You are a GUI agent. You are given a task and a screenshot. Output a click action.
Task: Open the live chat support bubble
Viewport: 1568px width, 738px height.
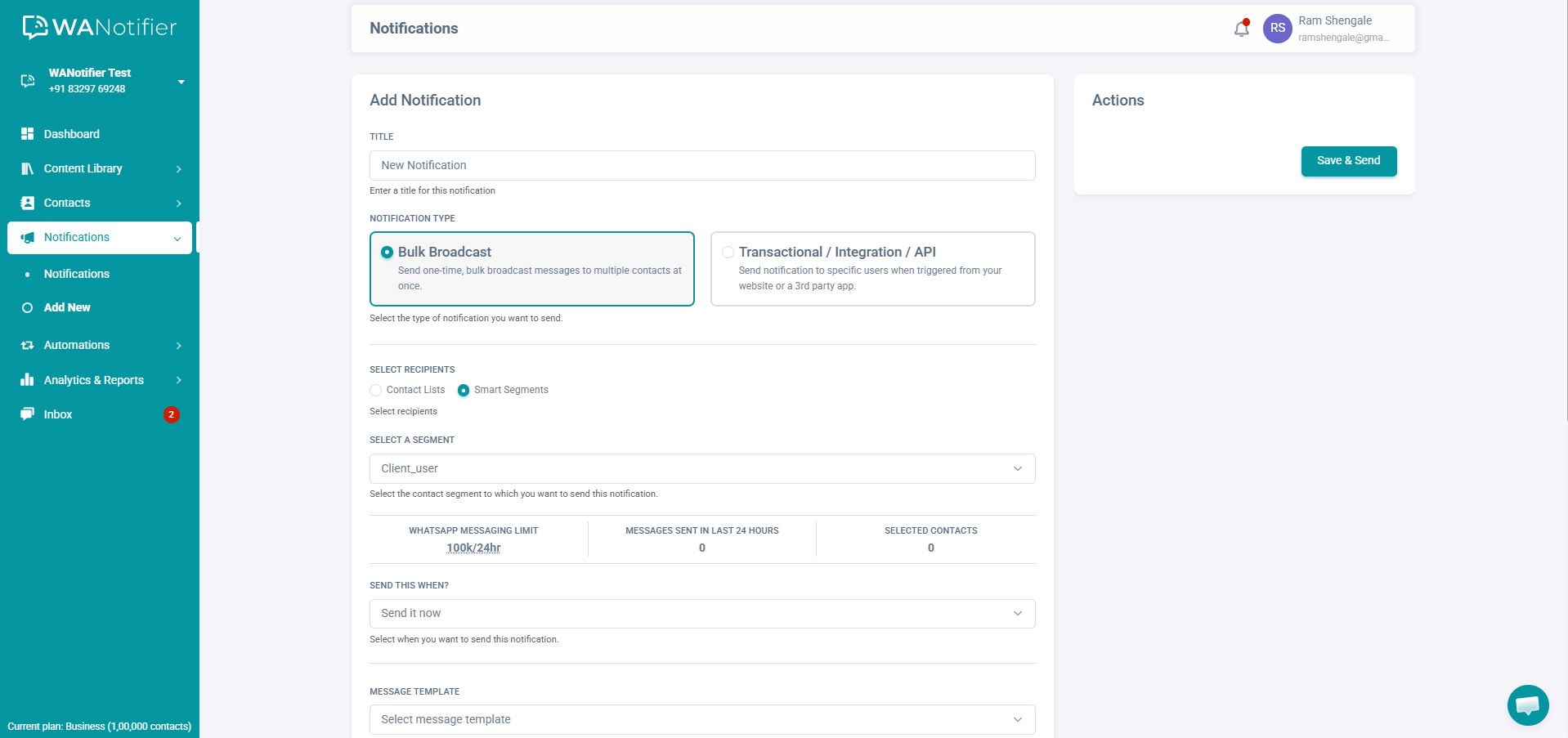tap(1527, 704)
